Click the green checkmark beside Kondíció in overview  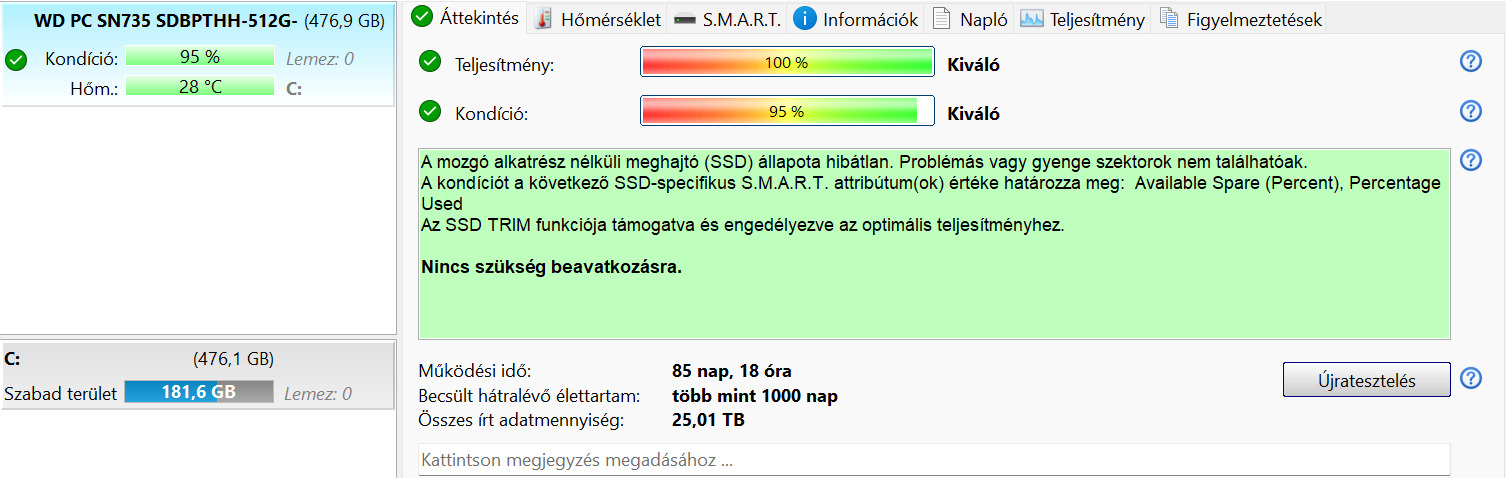click(430, 111)
